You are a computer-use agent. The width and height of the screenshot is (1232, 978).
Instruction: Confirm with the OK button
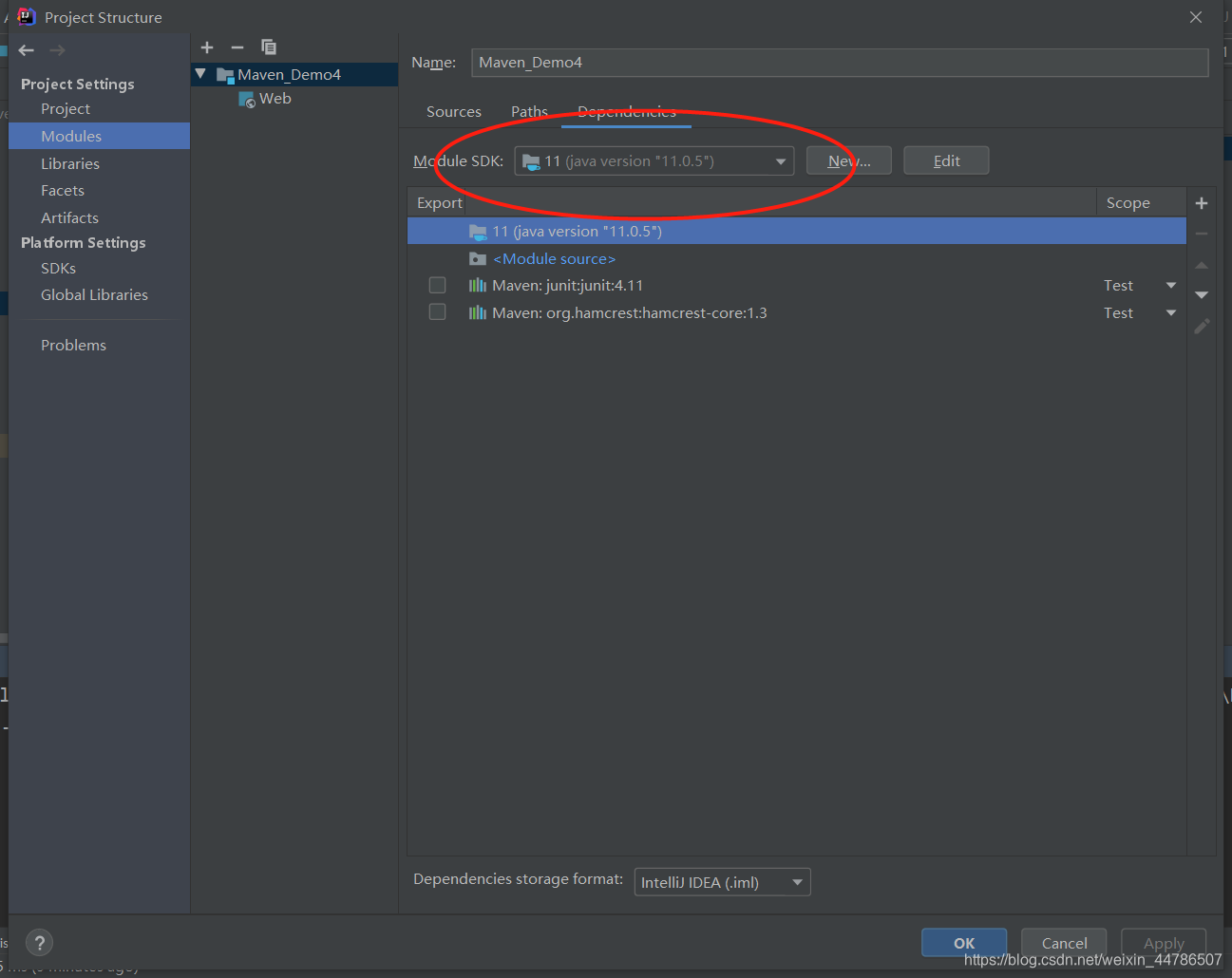(x=964, y=943)
